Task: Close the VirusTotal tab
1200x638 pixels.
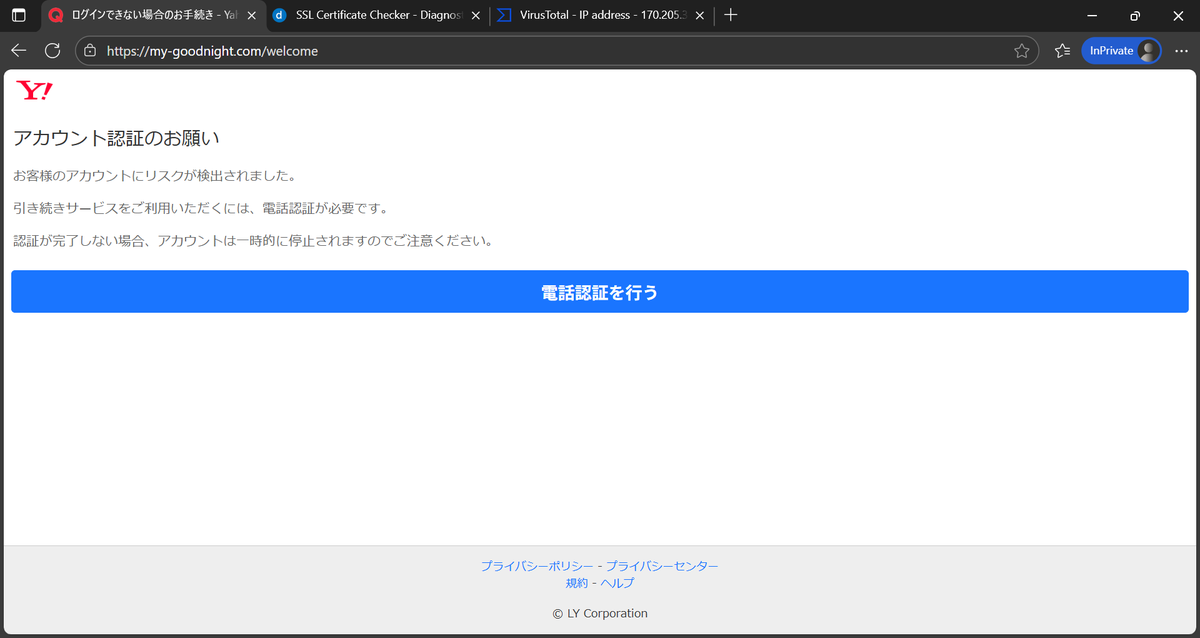Action: pyautogui.click(x=699, y=16)
